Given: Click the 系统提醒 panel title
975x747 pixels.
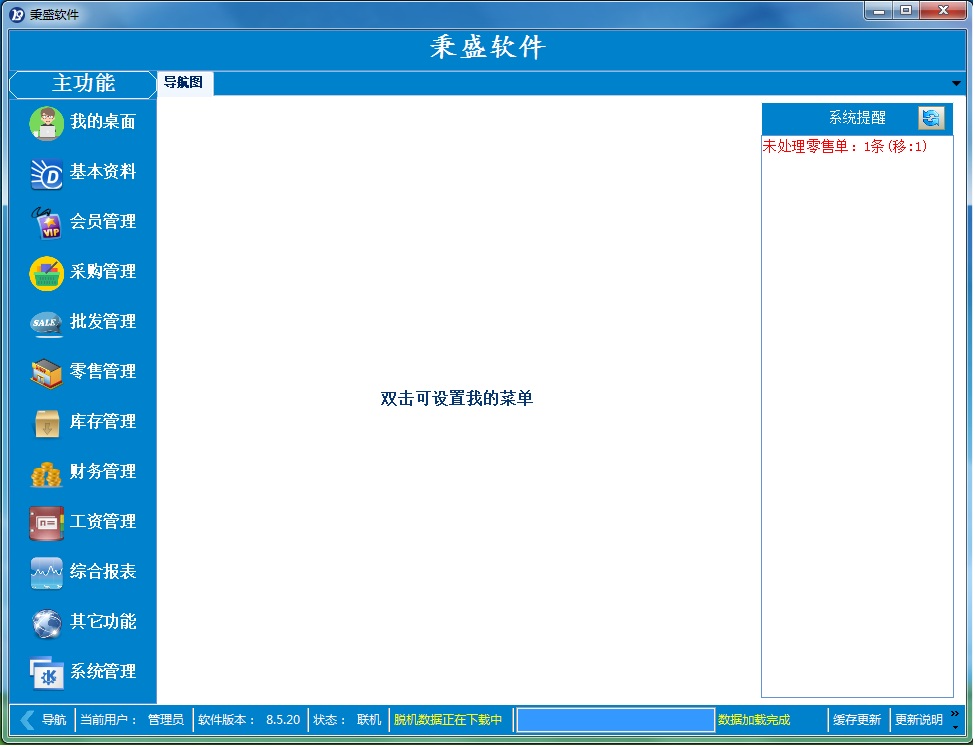Looking at the screenshot, I should click(x=857, y=118).
